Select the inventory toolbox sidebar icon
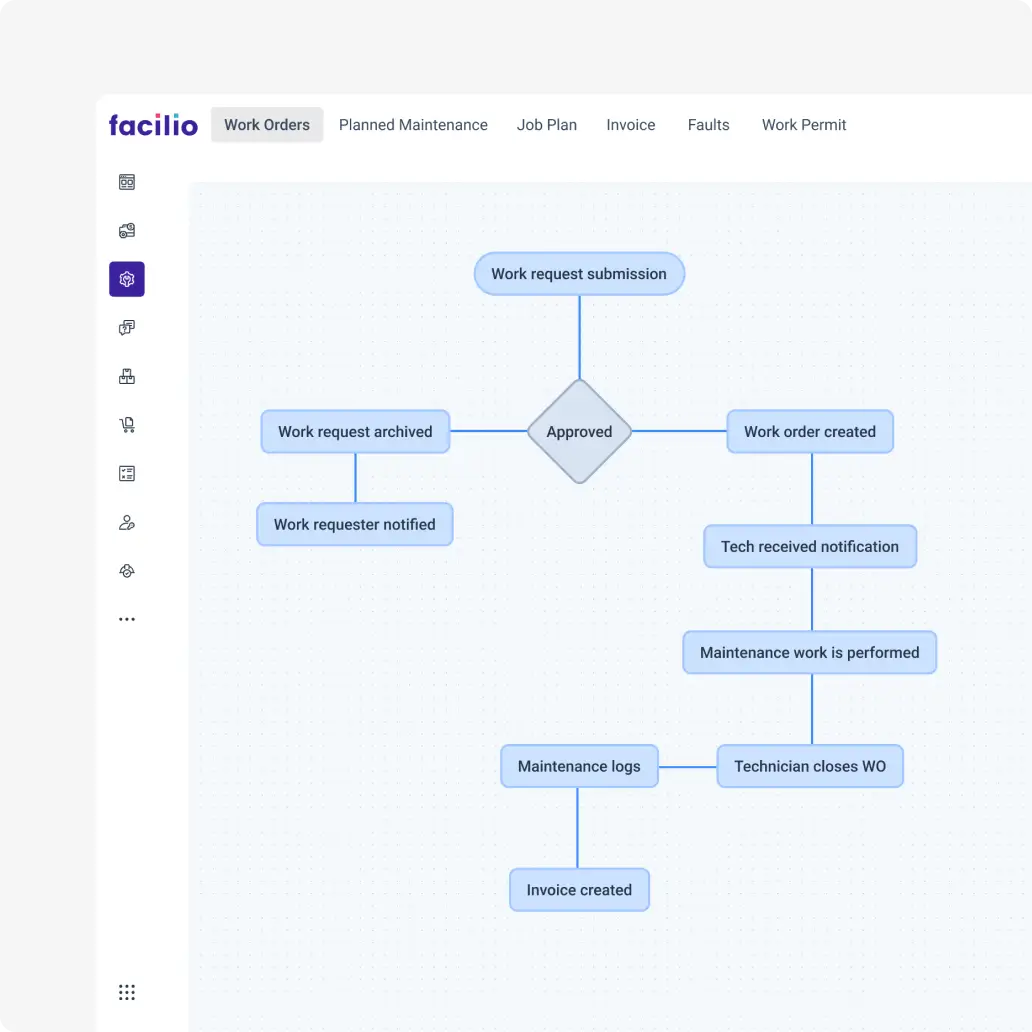The width and height of the screenshot is (1032, 1032). point(126,376)
